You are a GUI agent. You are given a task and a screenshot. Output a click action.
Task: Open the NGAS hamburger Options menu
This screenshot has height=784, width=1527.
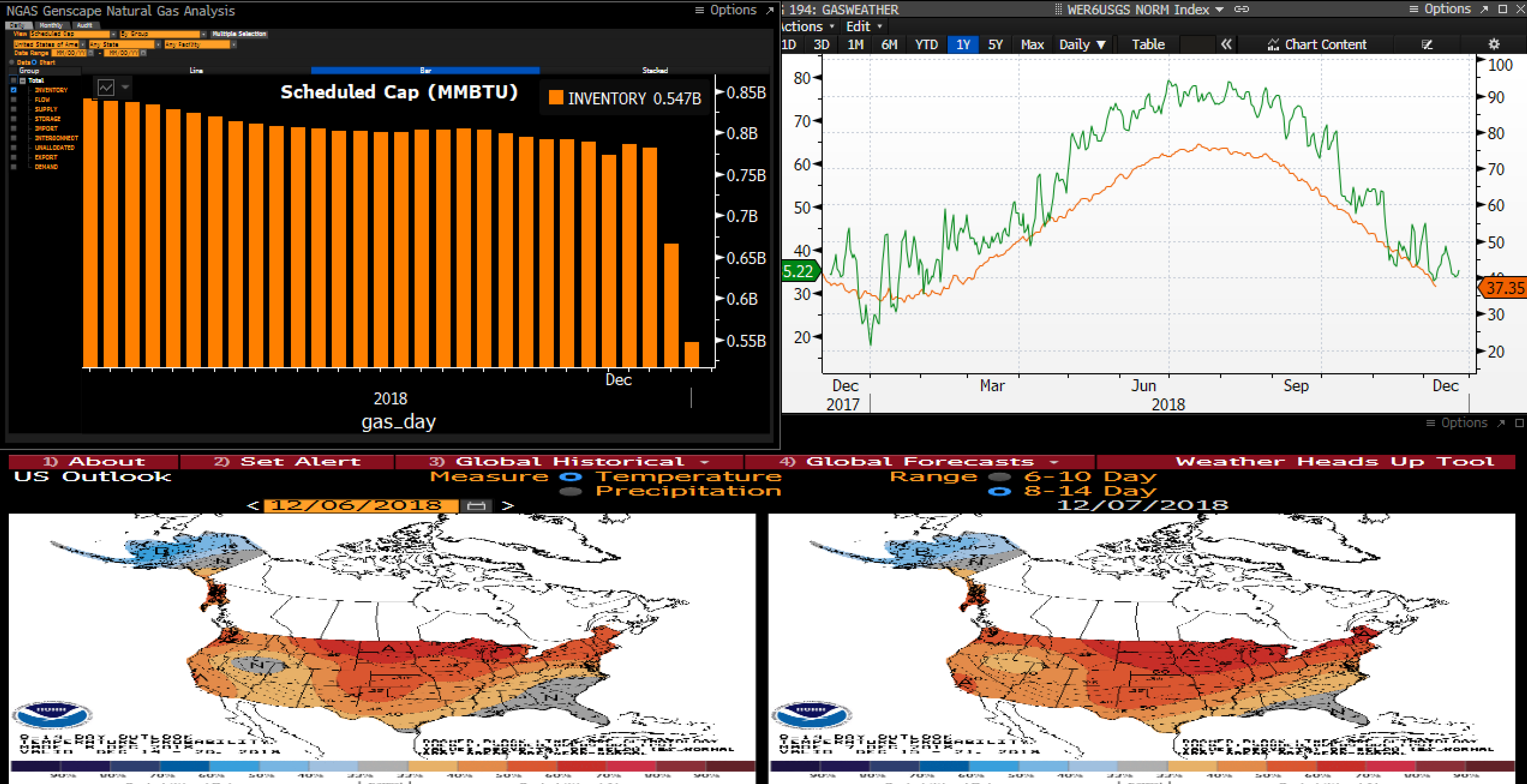[x=726, y=10]
